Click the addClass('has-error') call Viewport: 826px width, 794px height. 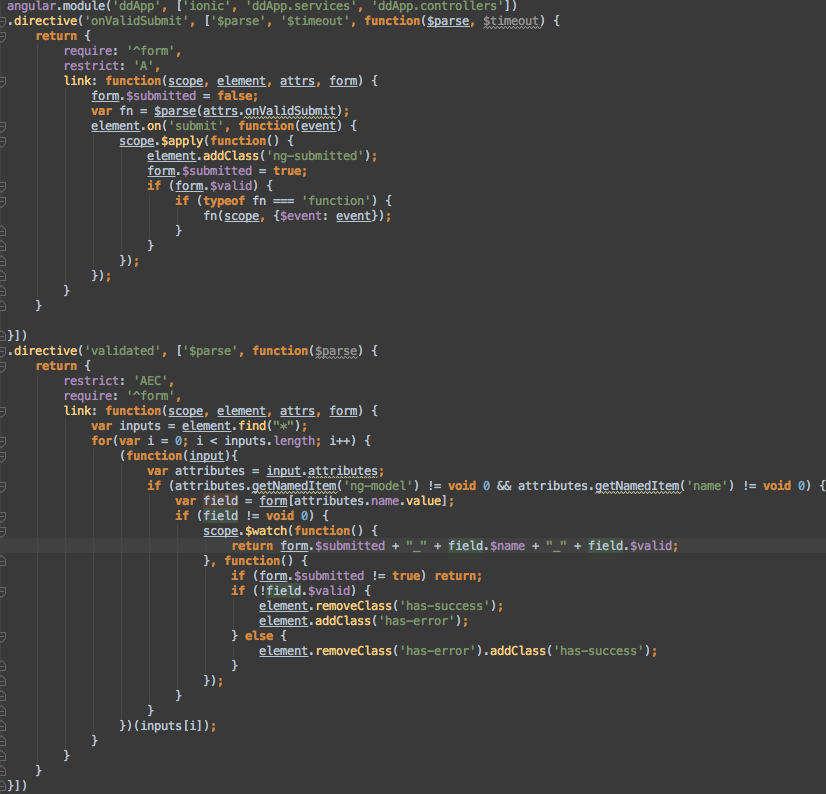(388, 621)
